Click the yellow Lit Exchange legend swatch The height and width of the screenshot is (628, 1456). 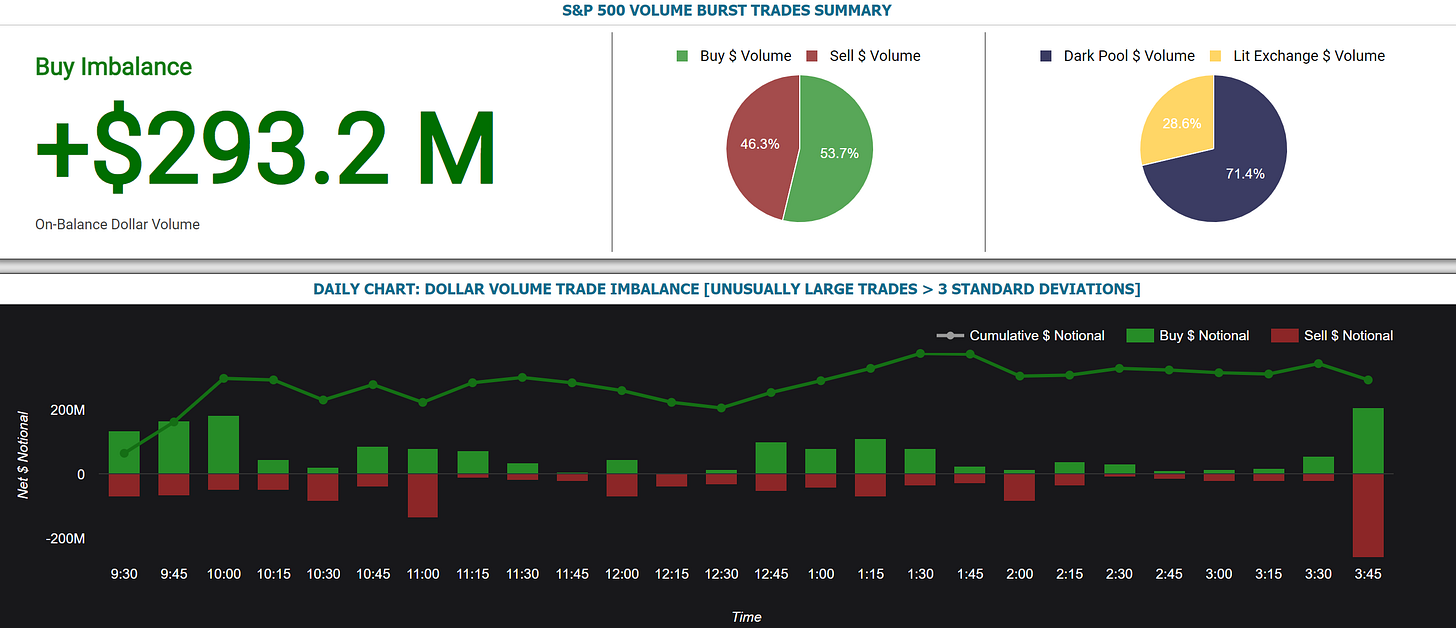coord(1218,56)
